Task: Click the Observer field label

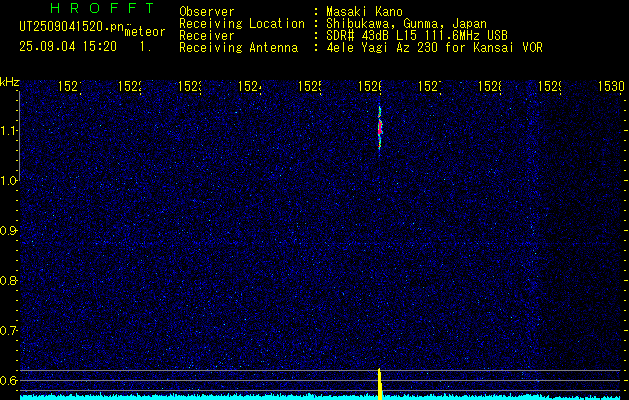Action: pos(207,12)
